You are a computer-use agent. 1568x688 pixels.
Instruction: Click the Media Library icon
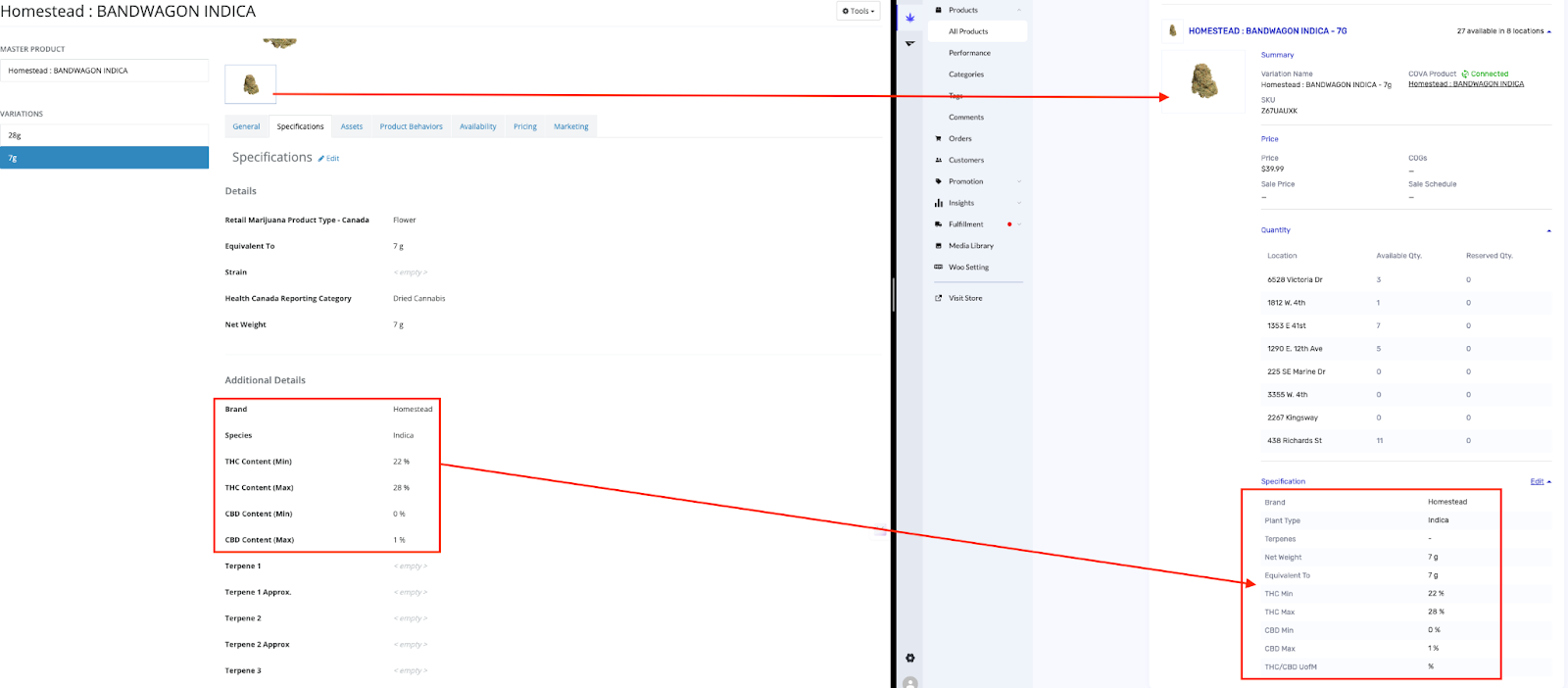tap(938, 246)
